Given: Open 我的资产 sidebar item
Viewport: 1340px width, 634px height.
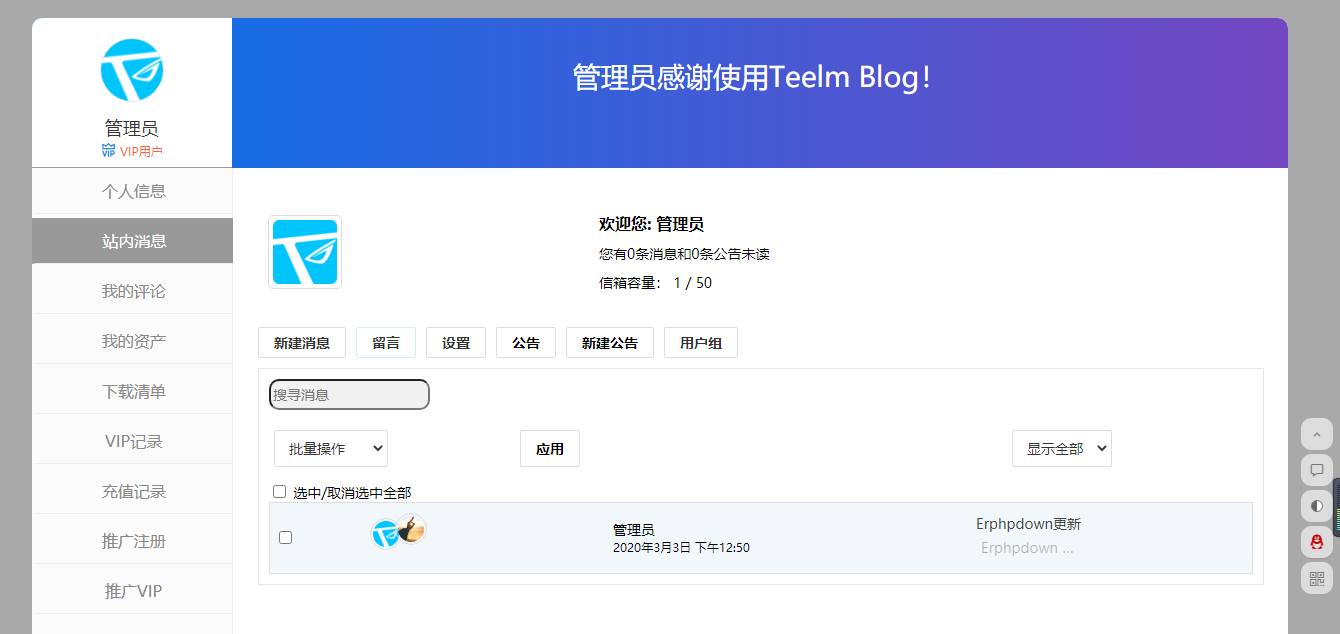Looking at the screenshot, I should click(x=133, y=341).
